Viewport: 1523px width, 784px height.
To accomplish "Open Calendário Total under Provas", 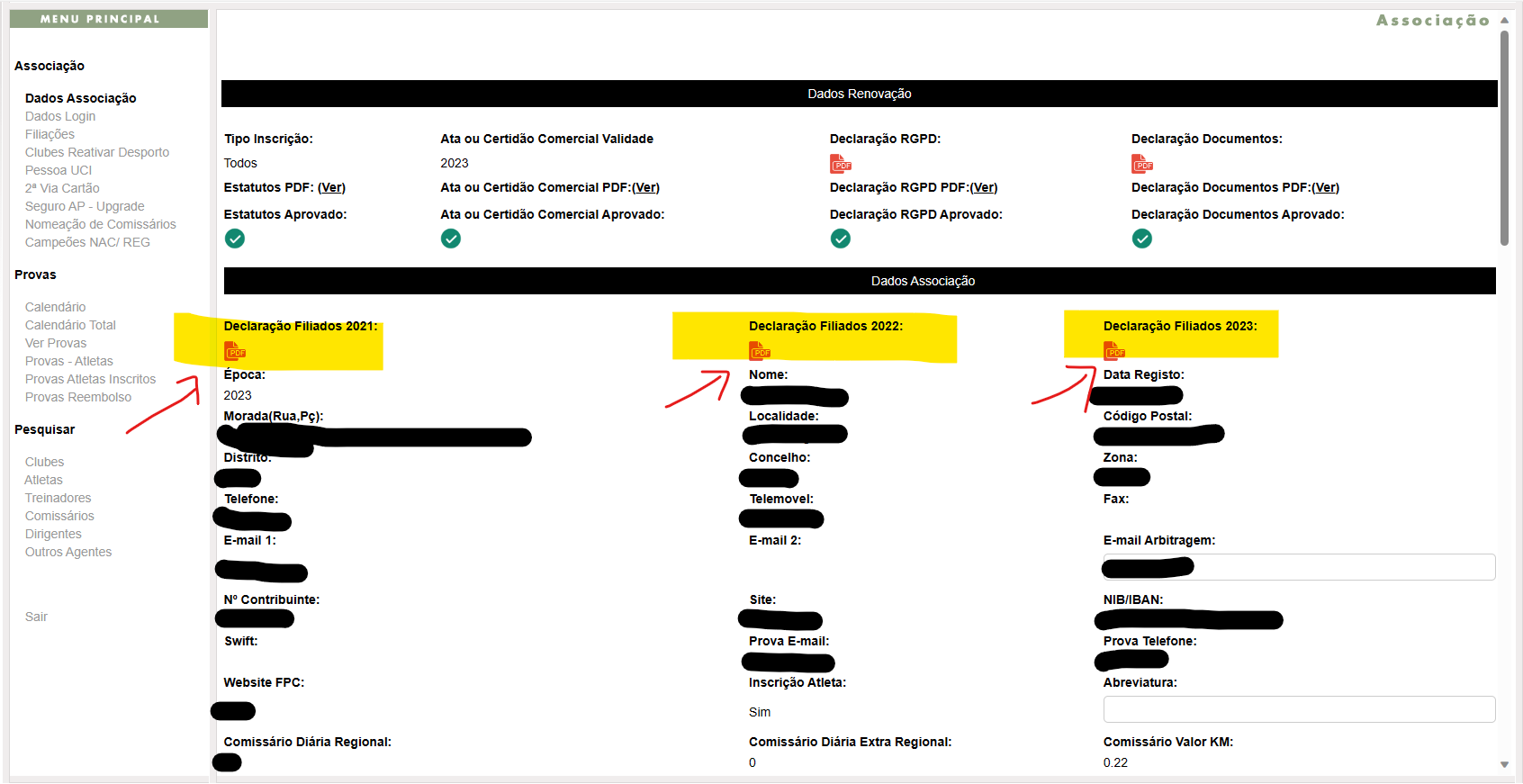I will (70, 325).
